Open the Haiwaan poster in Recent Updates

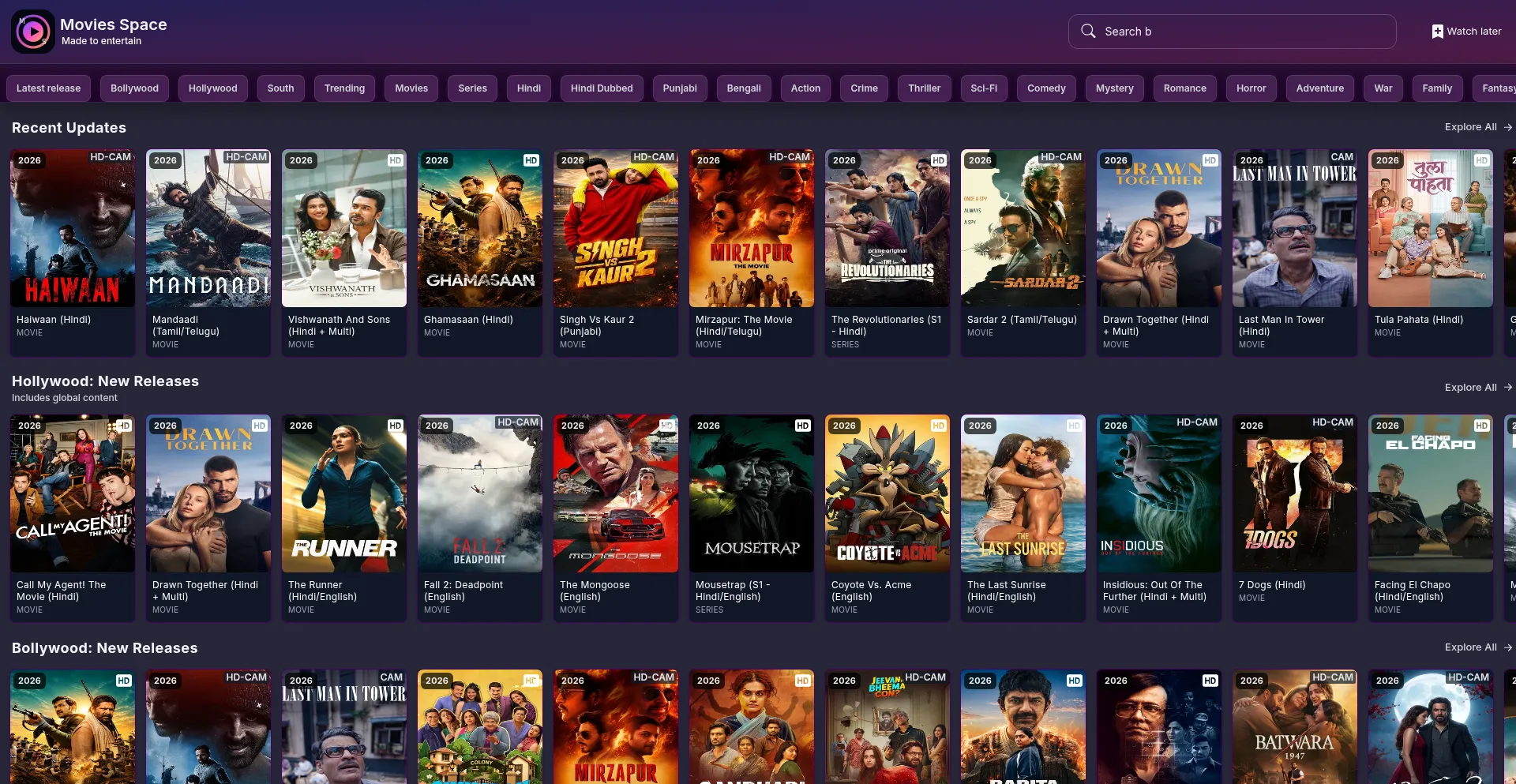(73, 228)
